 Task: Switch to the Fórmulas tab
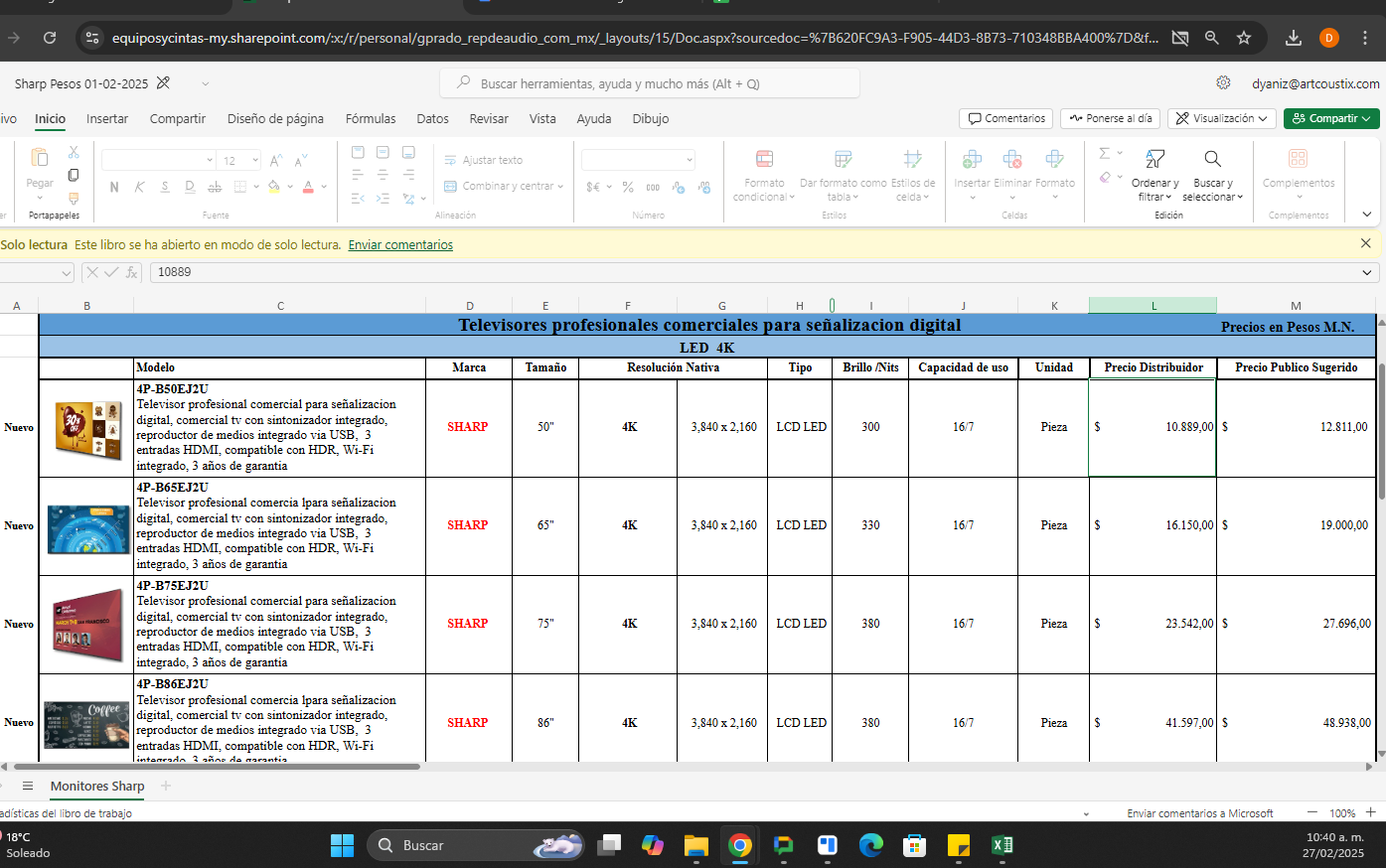coord(371,118)
